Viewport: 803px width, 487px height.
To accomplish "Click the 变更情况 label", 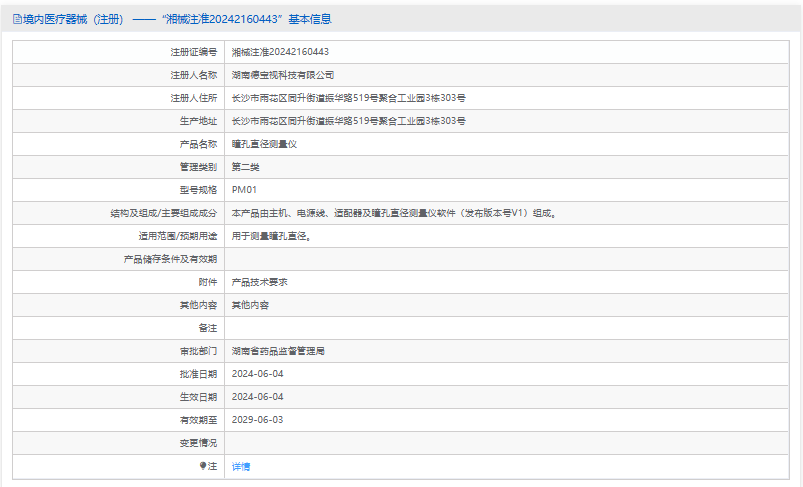I will [x=198, y=443].
